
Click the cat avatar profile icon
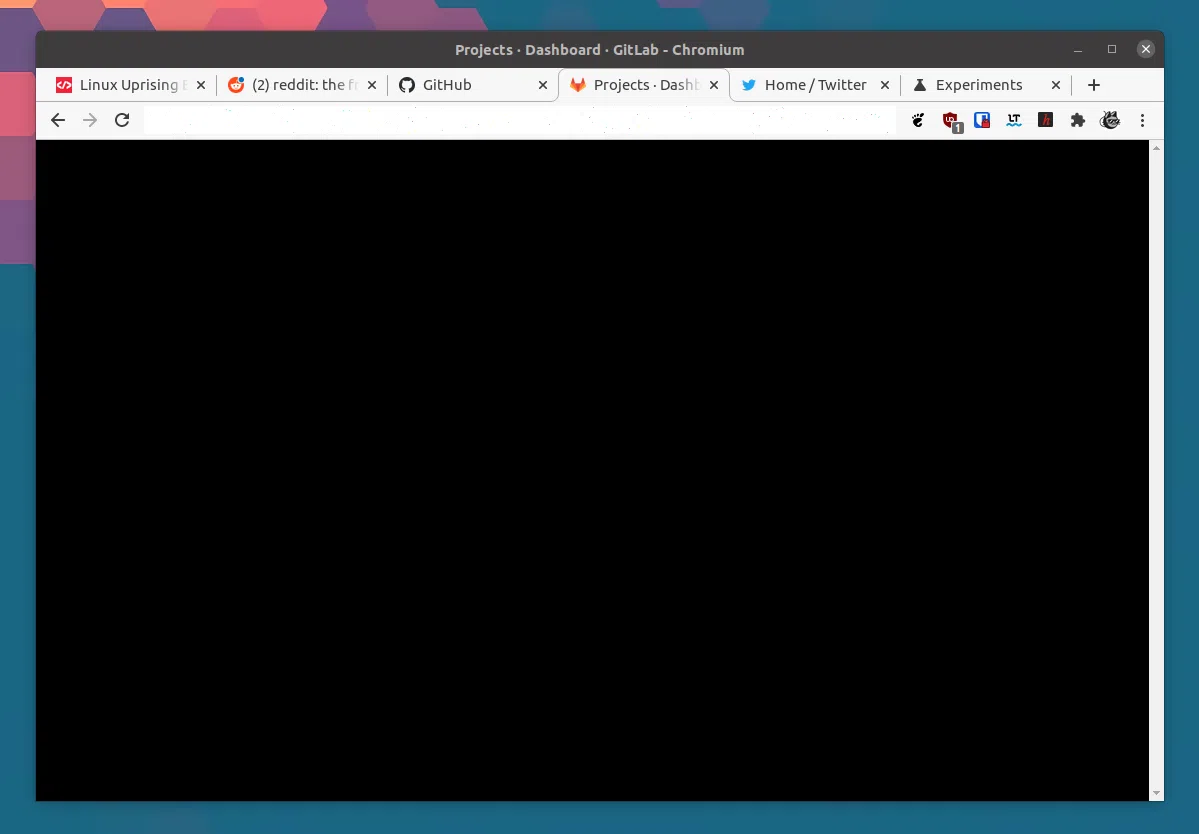[1110, 120]
